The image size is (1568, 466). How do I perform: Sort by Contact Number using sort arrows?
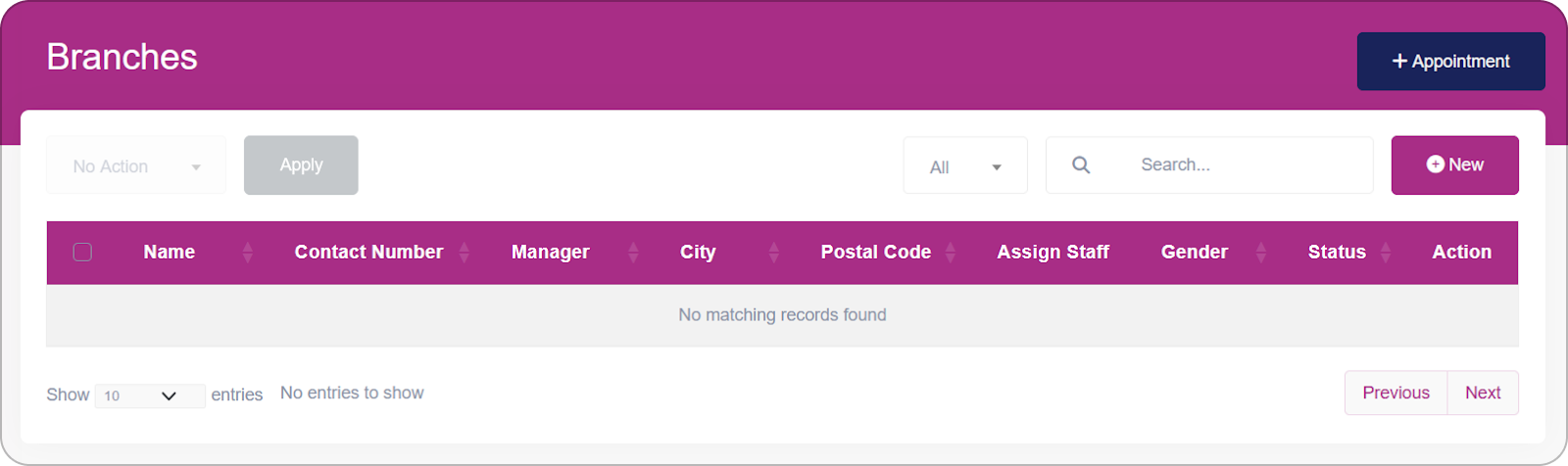[465, 253]
